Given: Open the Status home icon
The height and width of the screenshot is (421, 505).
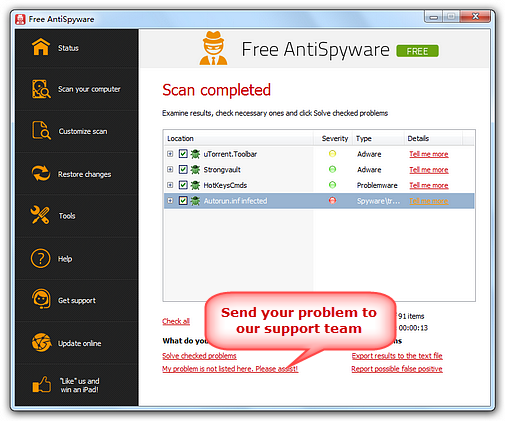Looking at the screenshot, I should click(x=41, y=47).
